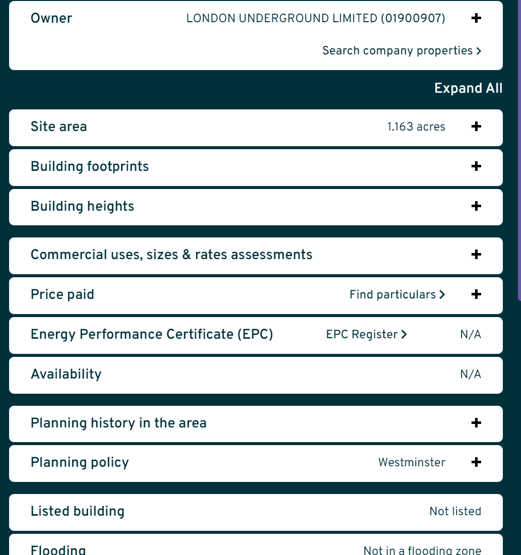Expand Planning policy plus icon
Screen dimensions: 521x555
(476, 462)
